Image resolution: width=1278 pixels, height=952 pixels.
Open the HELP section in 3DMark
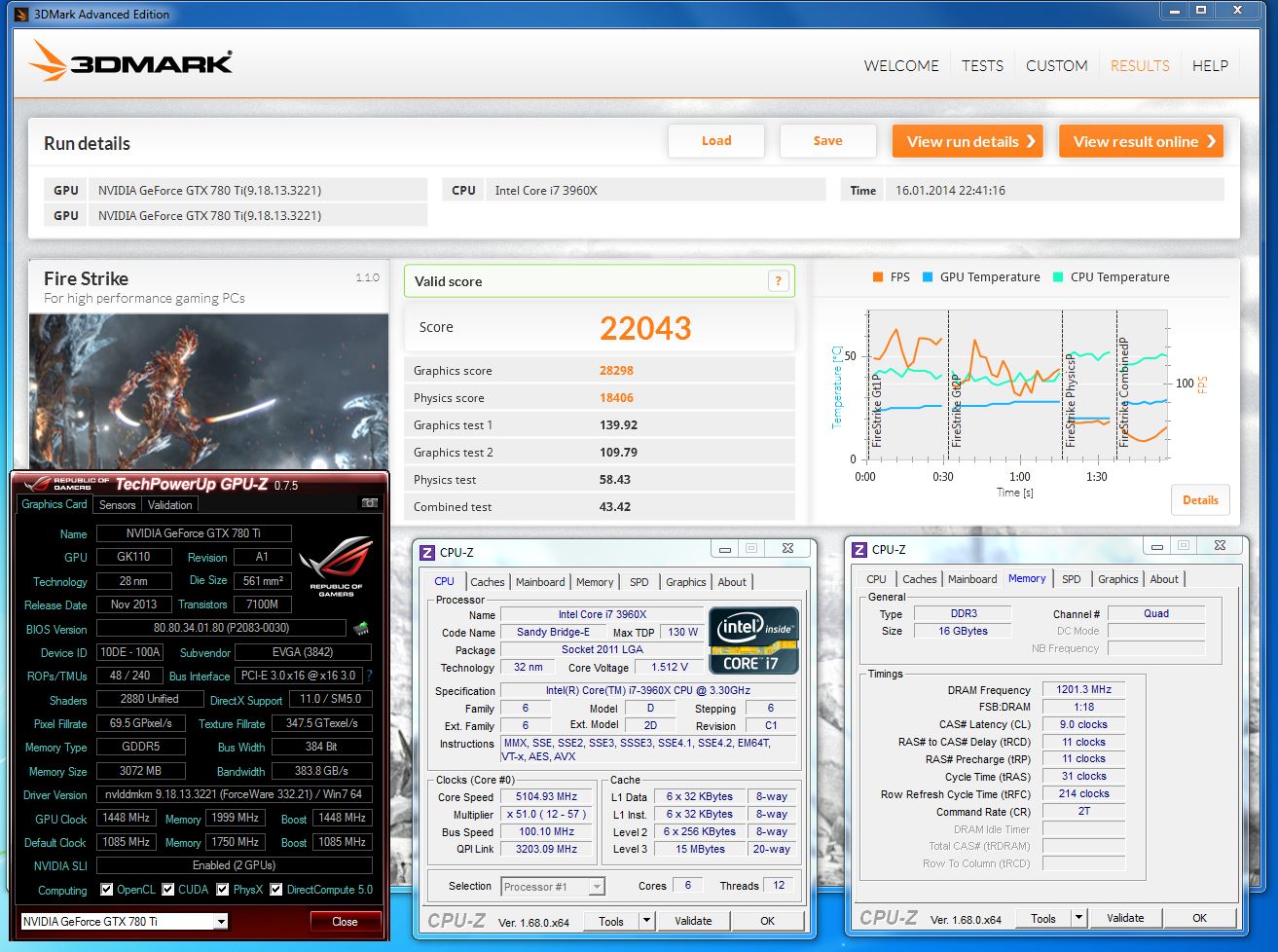(1210, 66)
